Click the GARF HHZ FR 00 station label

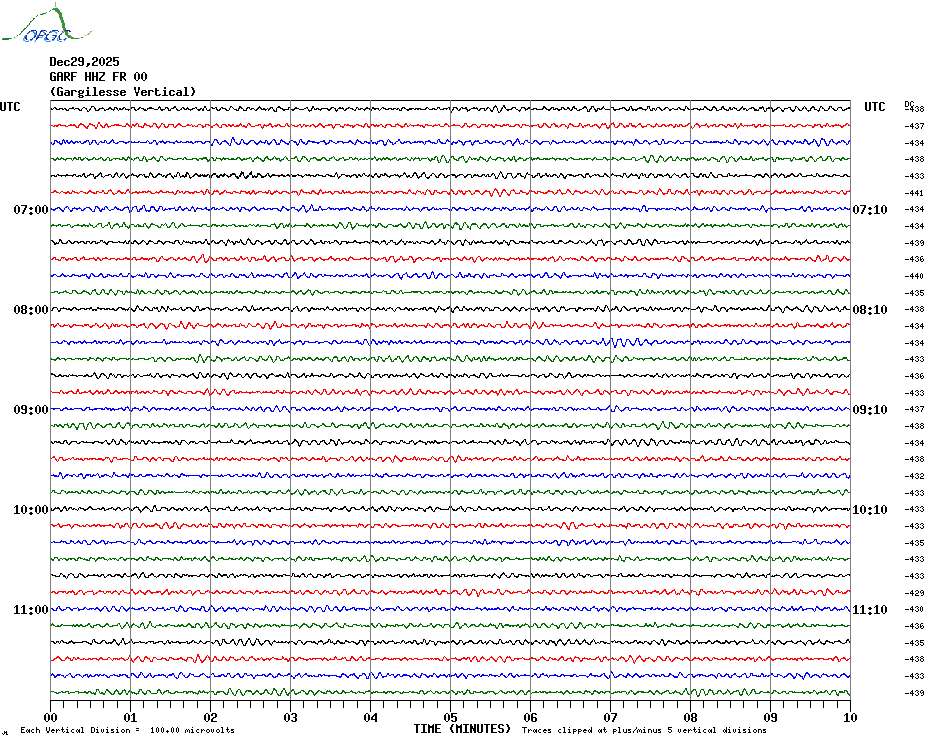pyautogui.click(x=98, y=77)
